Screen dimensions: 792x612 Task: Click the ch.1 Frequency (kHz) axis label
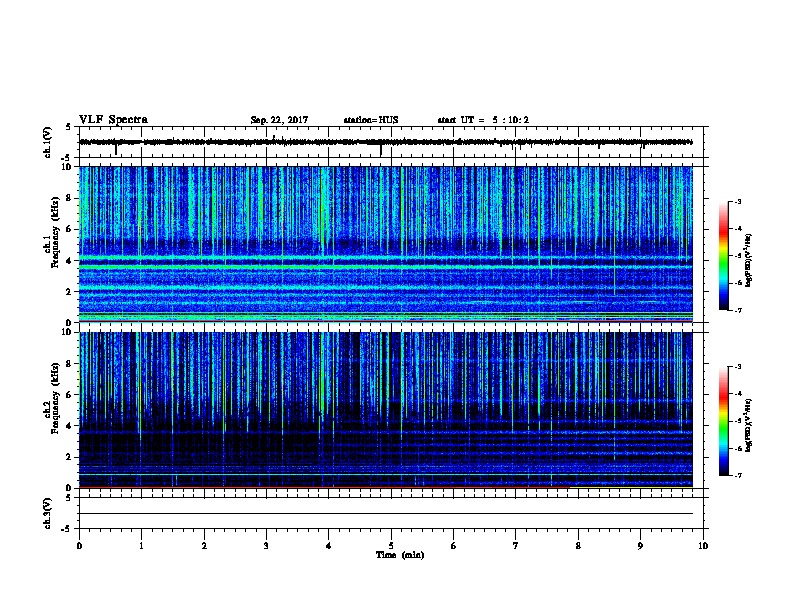(51, 233)
